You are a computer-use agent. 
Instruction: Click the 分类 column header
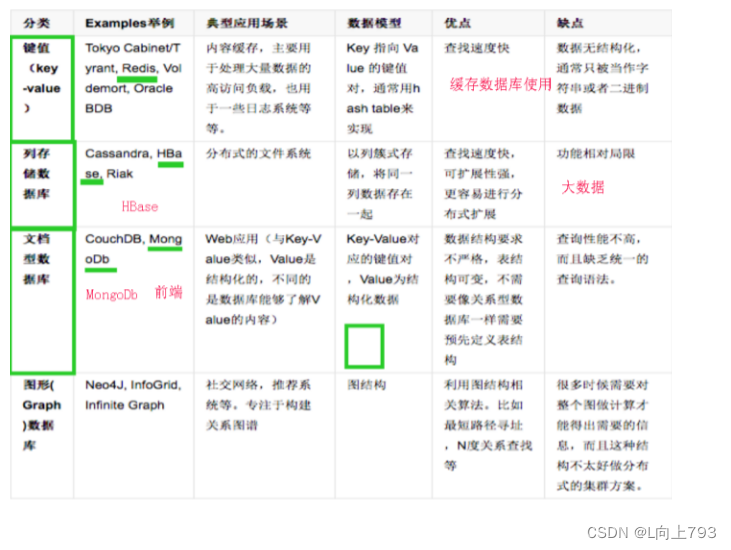(x=41, y=23)
